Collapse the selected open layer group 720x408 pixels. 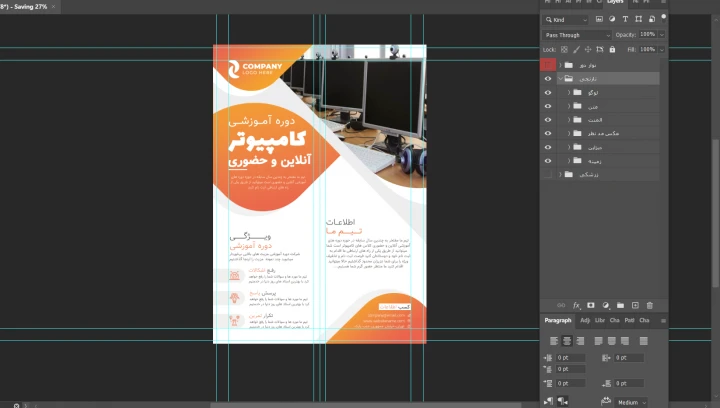558,78
